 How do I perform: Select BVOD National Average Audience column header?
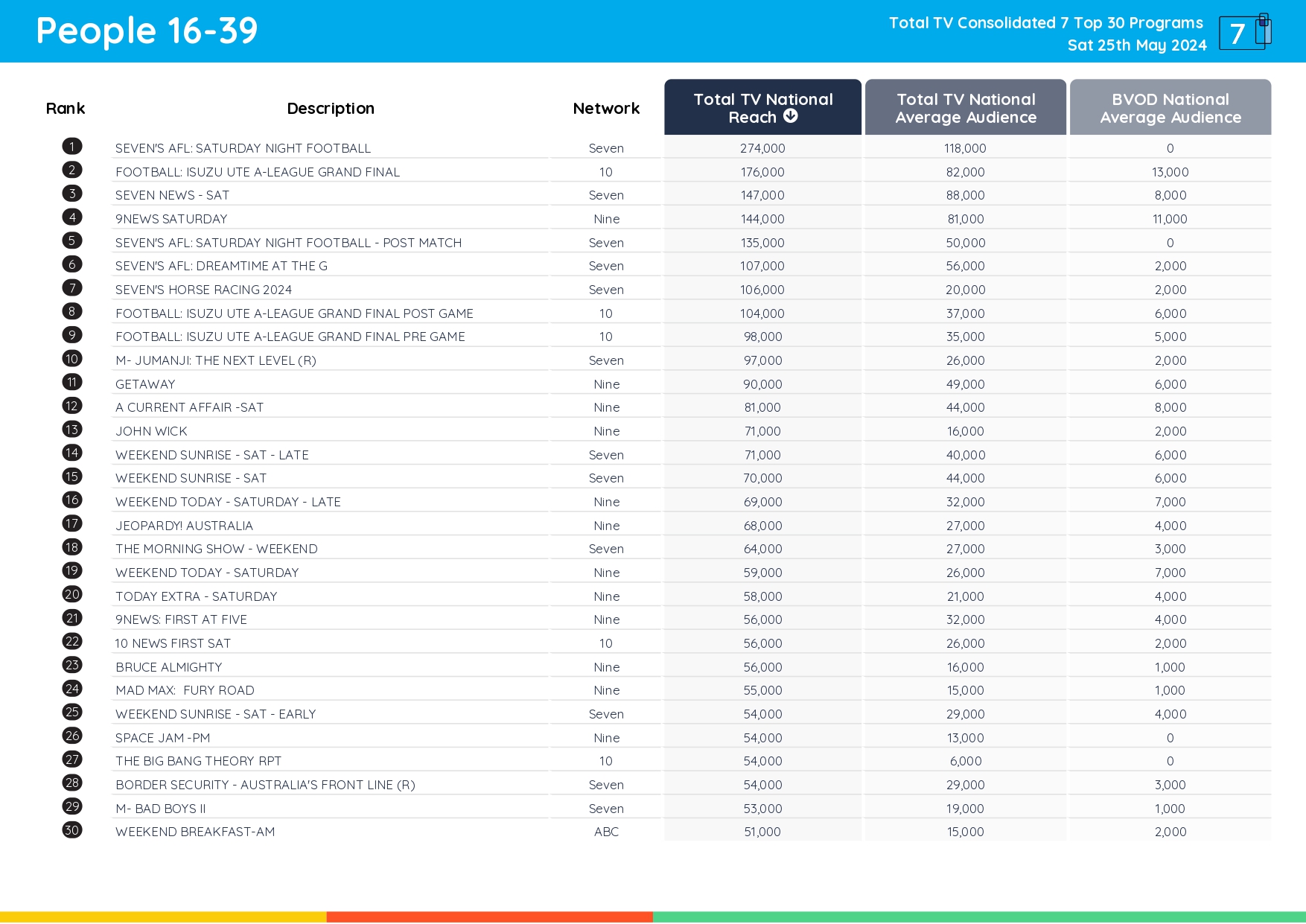1170,108
